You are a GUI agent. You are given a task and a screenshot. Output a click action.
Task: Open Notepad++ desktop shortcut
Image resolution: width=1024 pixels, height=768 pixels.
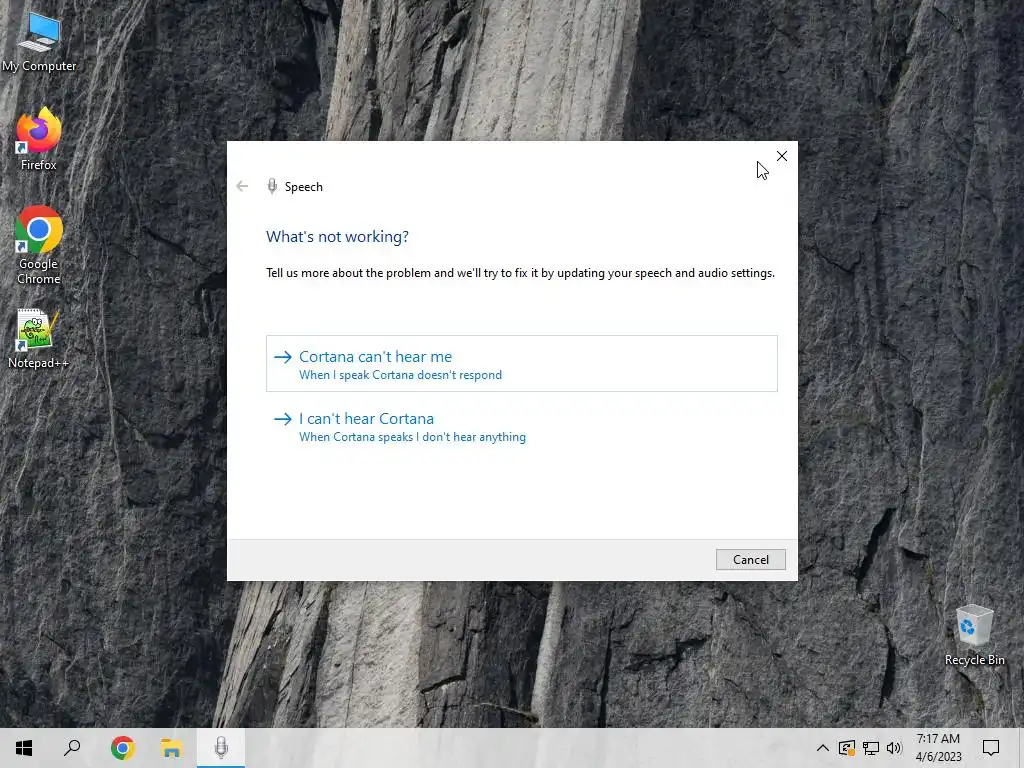(38, 339)
